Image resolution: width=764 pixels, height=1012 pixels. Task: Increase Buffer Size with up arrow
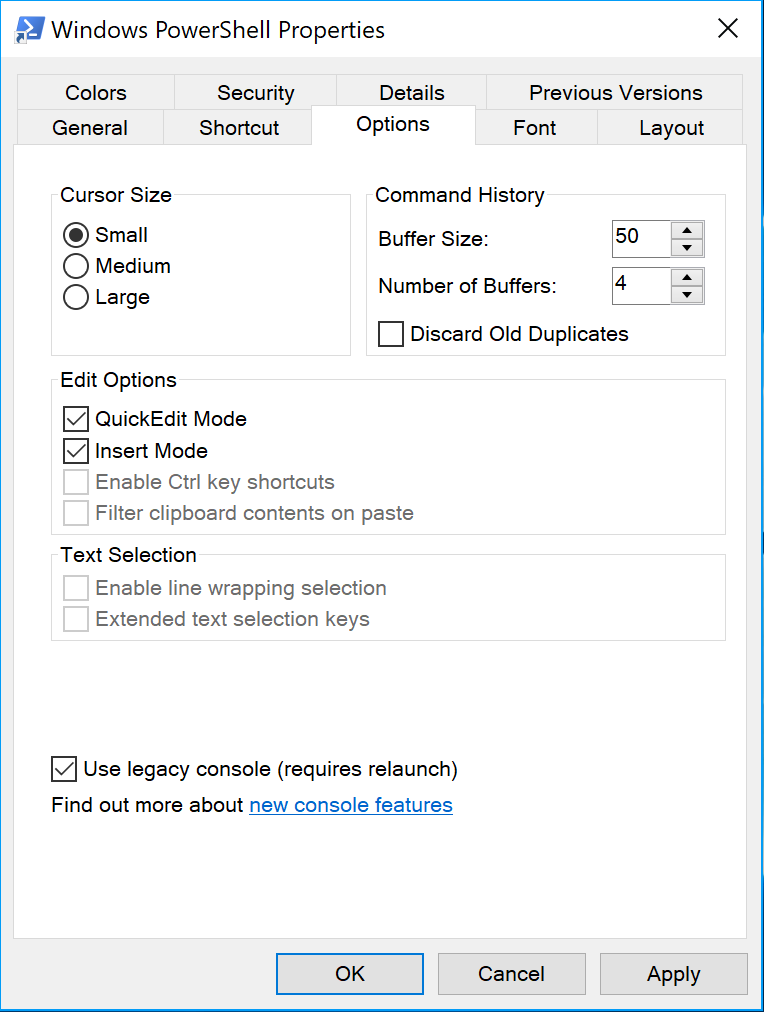click(x=687, y=230)
